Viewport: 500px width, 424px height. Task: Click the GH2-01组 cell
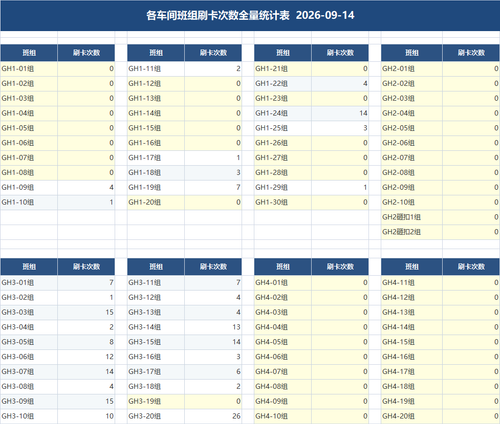[x=412, y=69]
